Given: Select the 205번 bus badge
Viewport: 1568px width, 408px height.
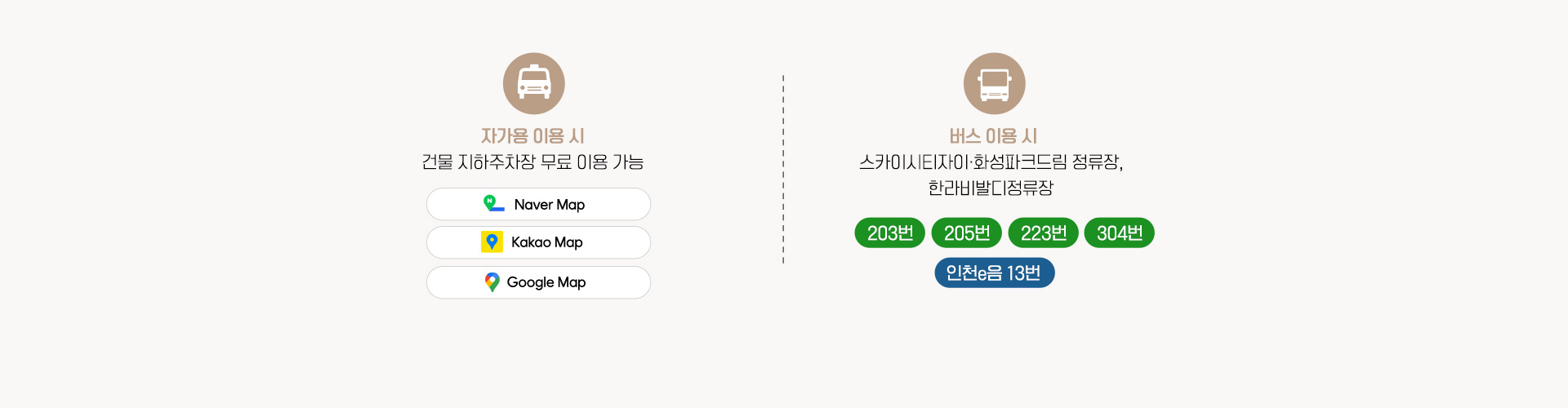Looking at the screenshot, I should click(x=966, y=233).
